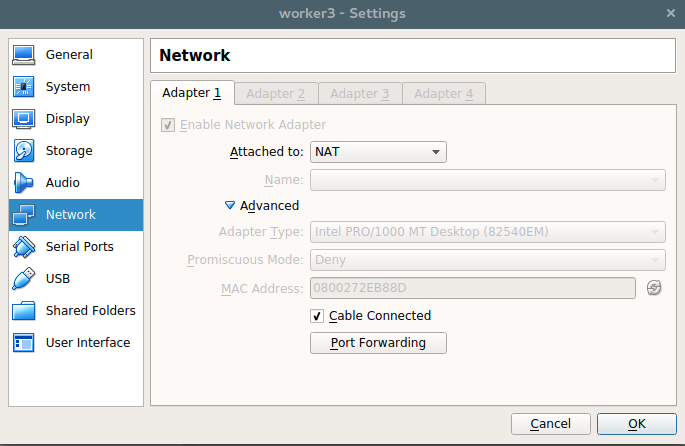685x446 pixels.
Task: Open the Promiscuous Mode dropdown
Action: click(488, 260)
